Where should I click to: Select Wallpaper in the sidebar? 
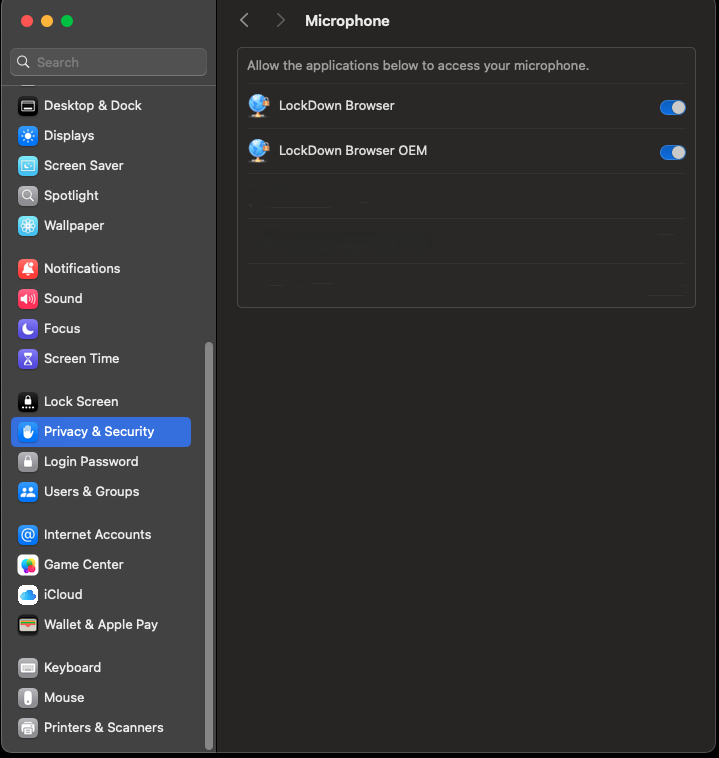101,226
